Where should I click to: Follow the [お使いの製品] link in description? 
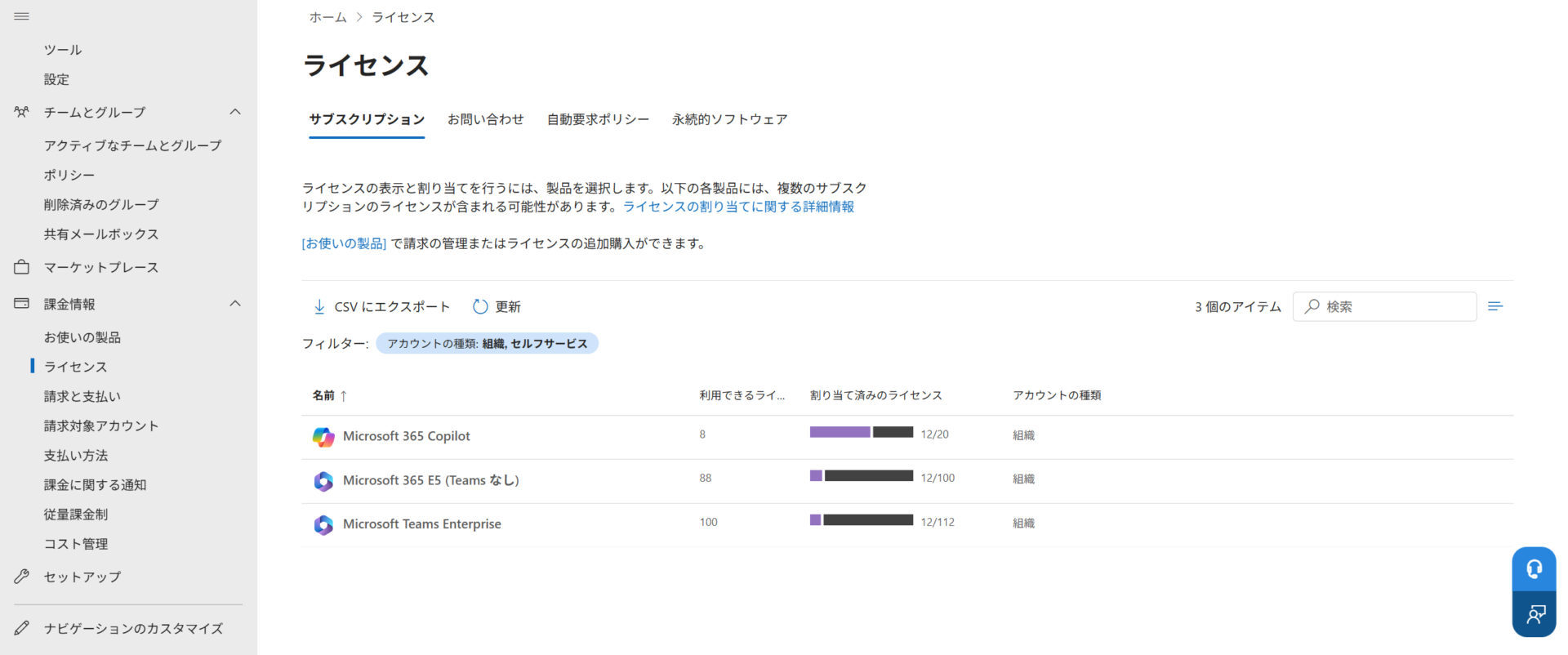click(x=344, y=243)
